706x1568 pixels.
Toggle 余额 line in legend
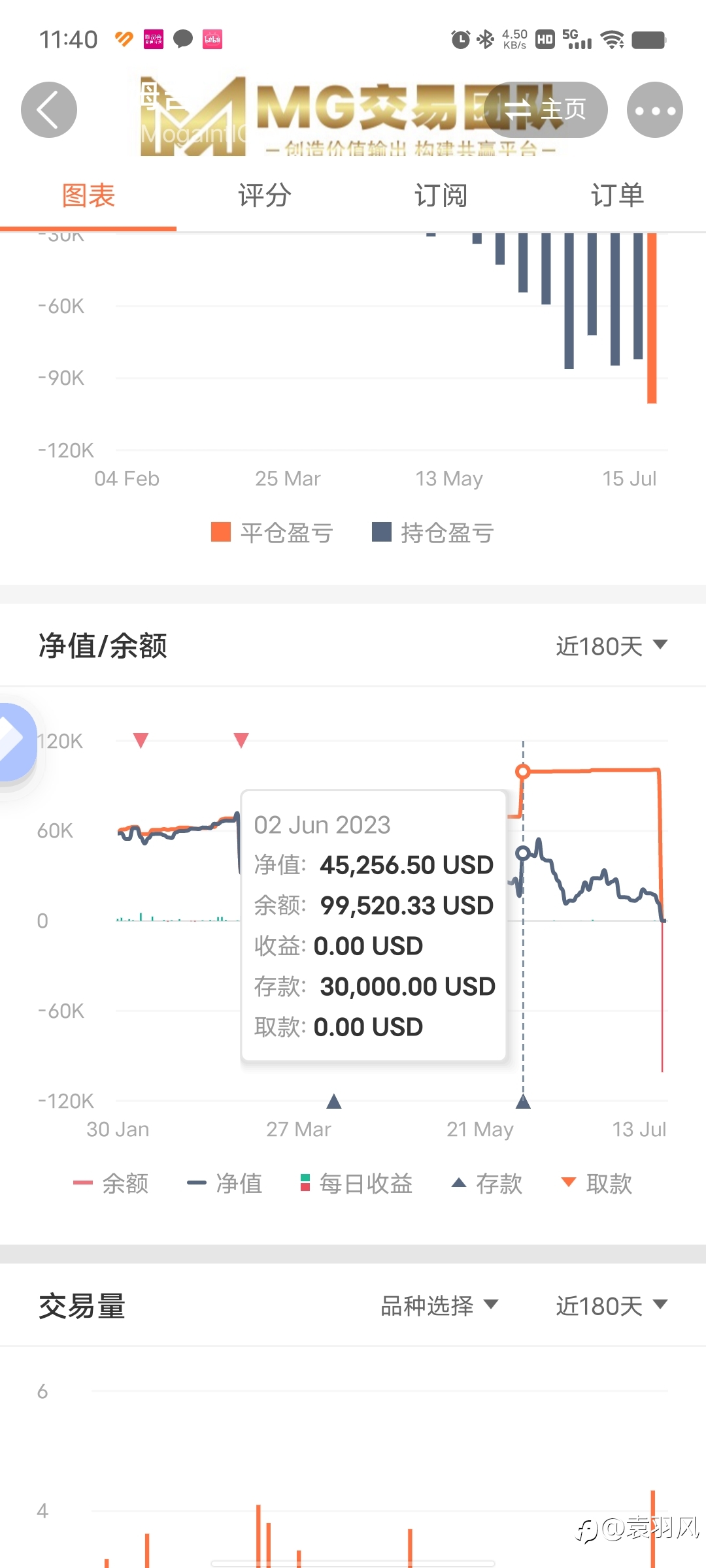point(111,1183)
